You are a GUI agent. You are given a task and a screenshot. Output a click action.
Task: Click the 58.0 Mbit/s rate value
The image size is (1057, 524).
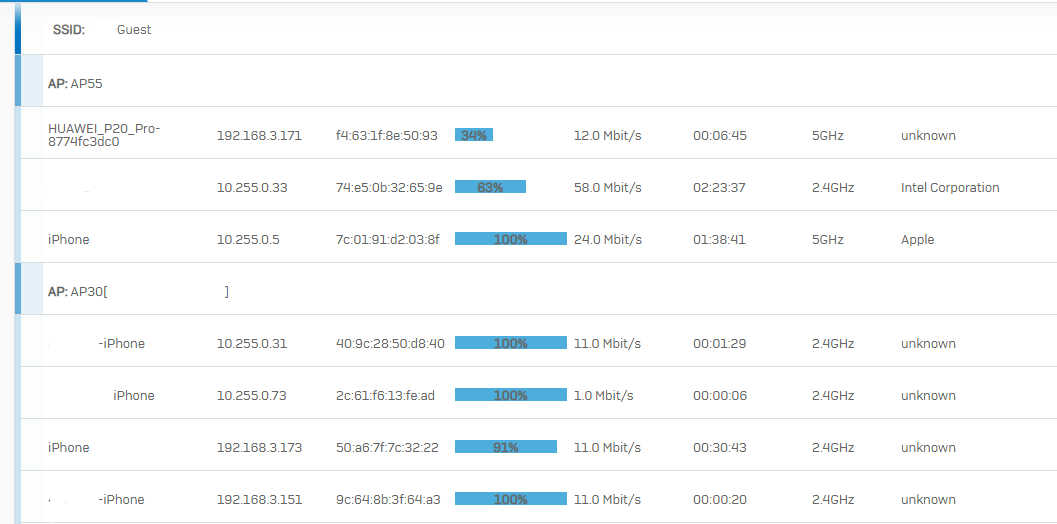(x=607, y=188)
